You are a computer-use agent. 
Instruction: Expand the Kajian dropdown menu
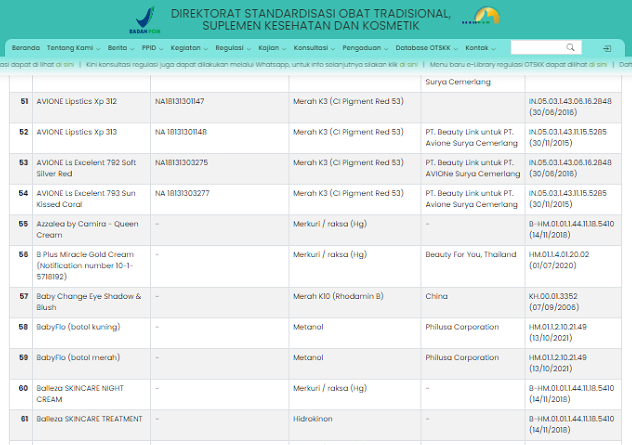coord(272,48)
